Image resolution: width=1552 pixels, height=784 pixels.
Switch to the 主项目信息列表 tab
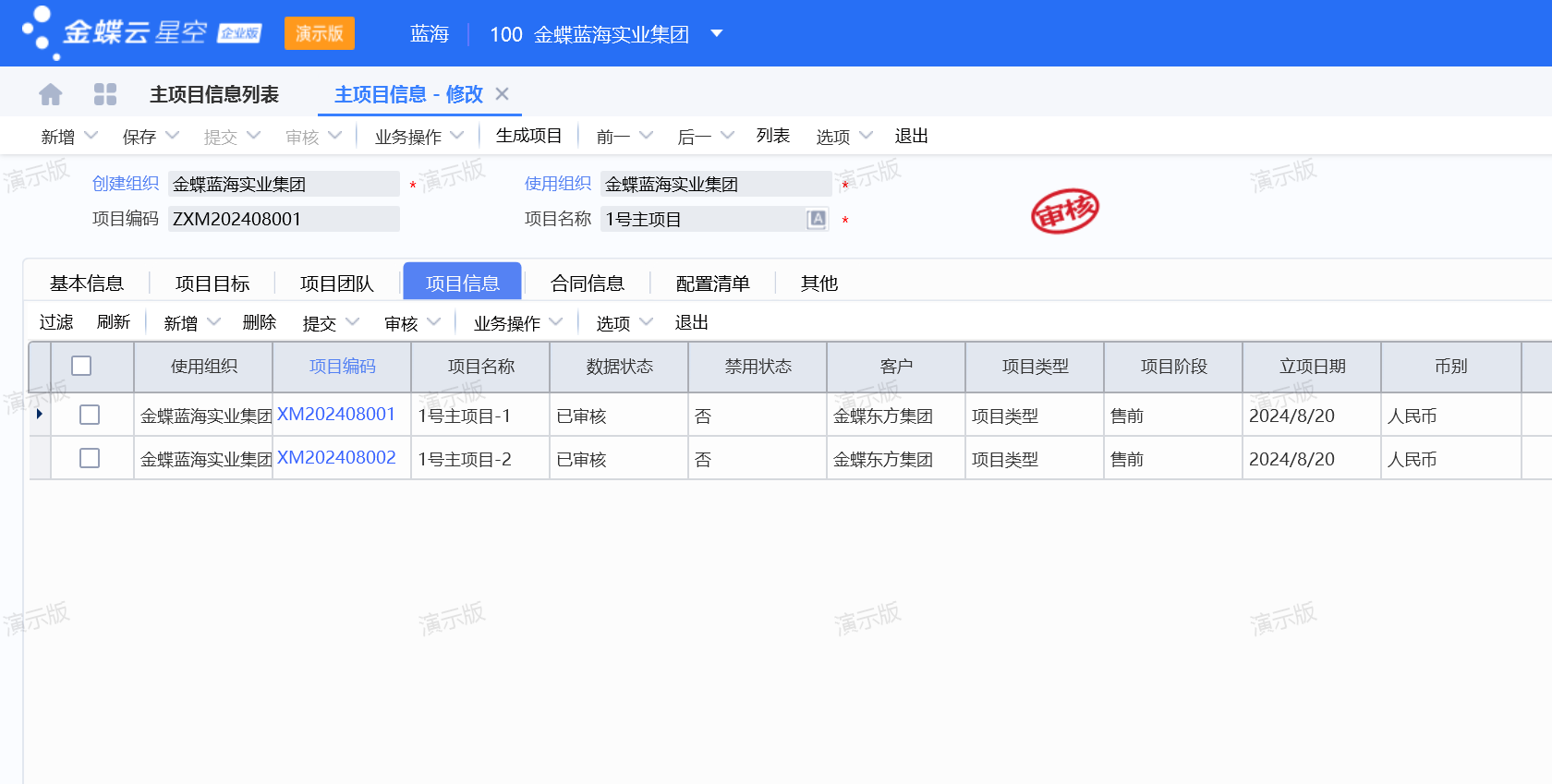pos(214,94)
